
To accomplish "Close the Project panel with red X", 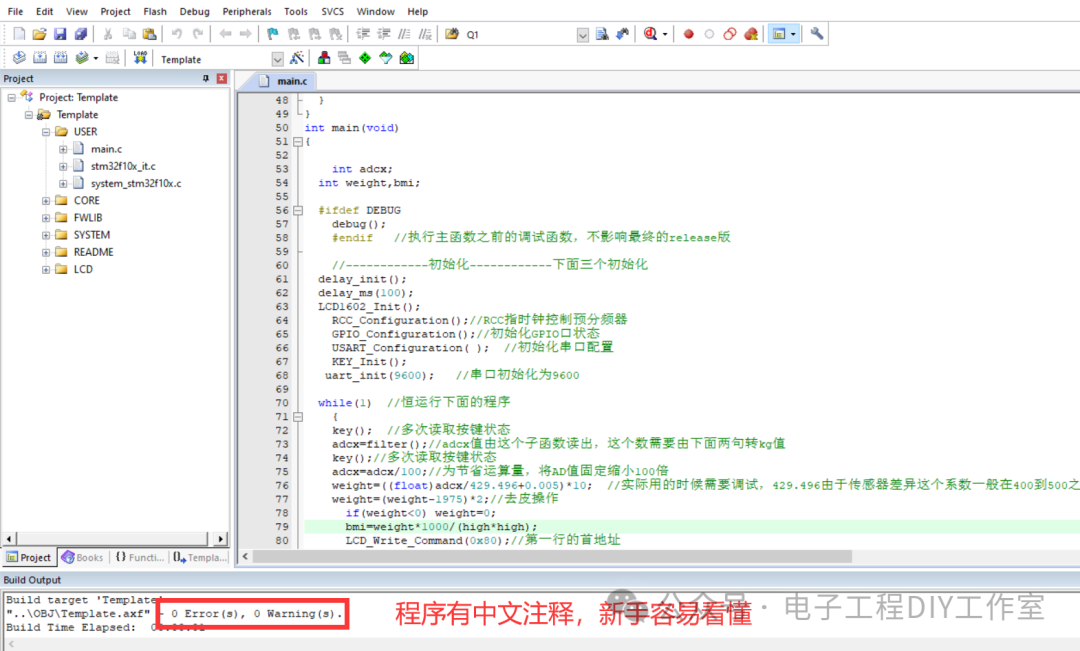I will click(x=222, y=79).
